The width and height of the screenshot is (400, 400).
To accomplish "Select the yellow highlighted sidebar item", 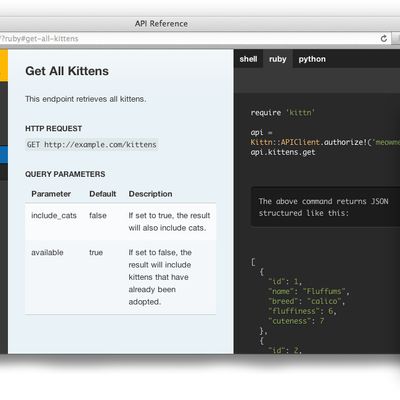I will point(4,65).
